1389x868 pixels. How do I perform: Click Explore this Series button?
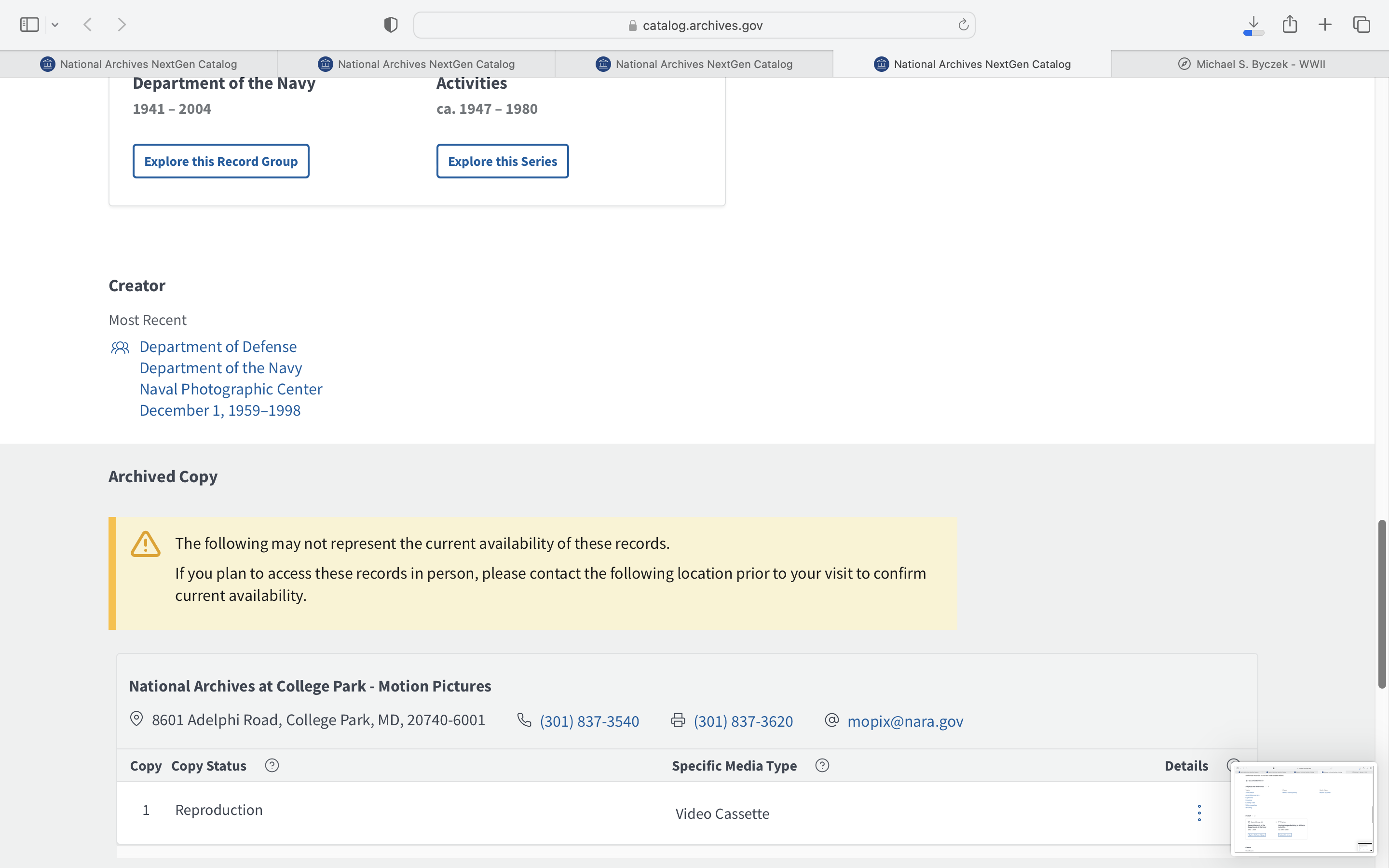click(502, 162)
